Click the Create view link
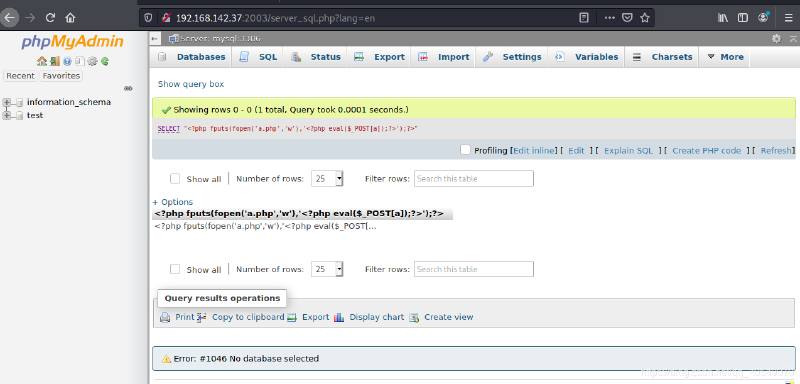Image resolution: width=800 pixels, height=384 pixels. coord(448,317)
